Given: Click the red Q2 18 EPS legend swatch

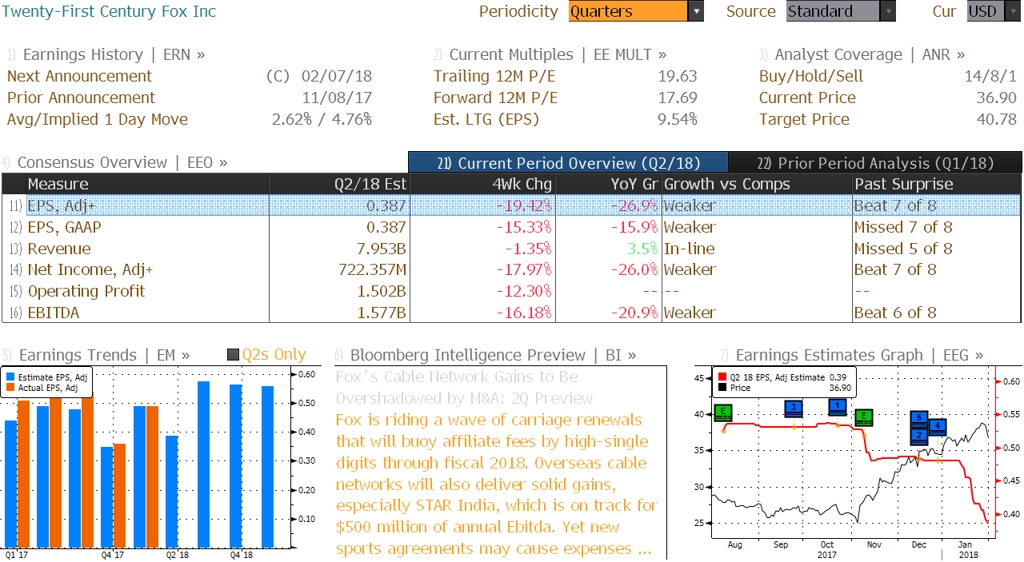Looking at the screenshot, I should pos(722,377).
